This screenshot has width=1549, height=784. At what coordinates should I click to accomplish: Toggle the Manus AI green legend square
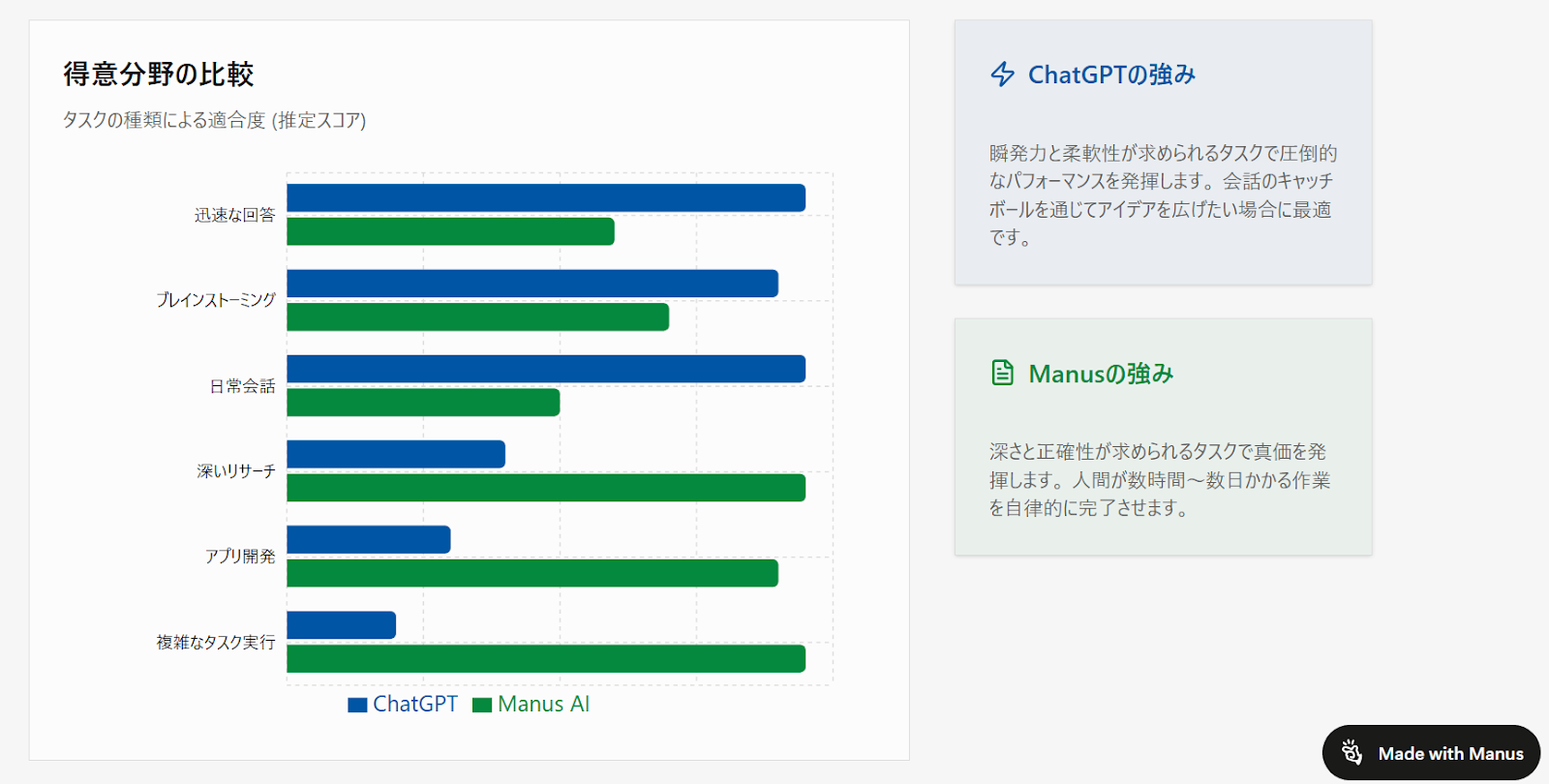coord(482,705)
